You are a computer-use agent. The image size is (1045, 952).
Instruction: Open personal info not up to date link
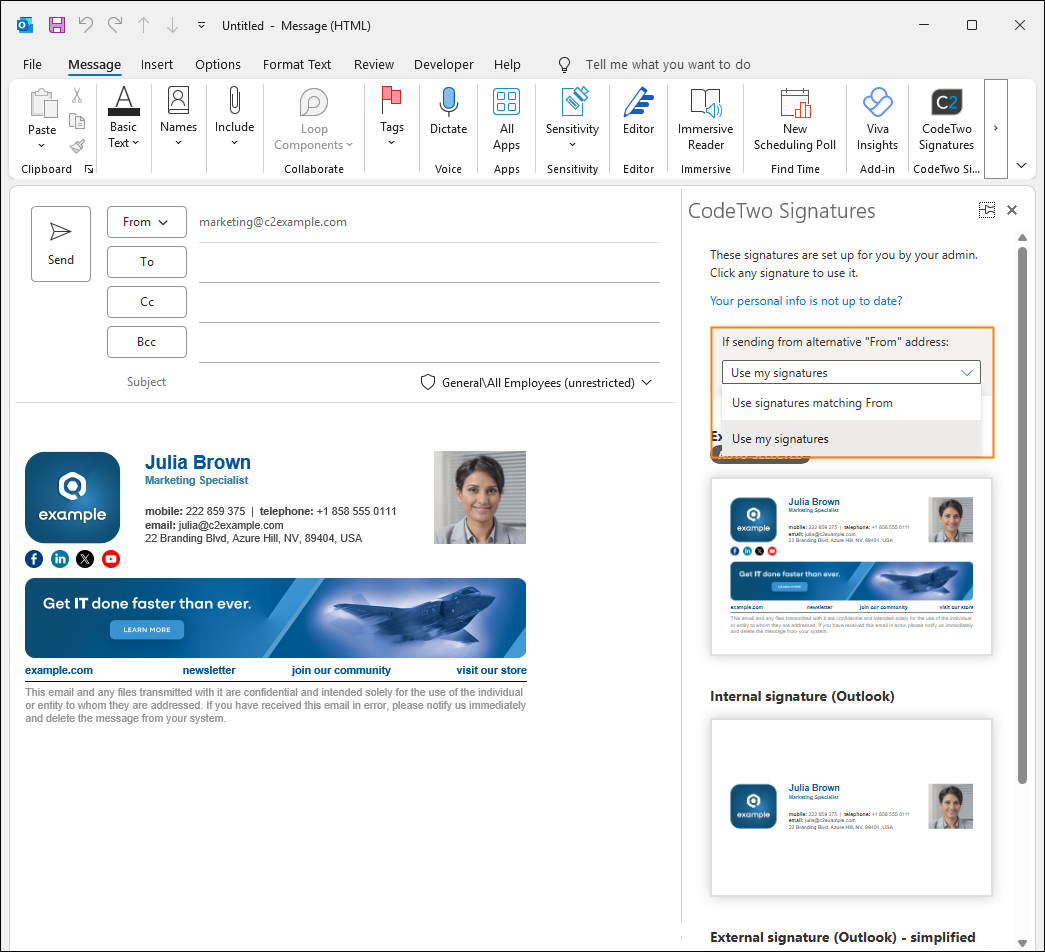[x=806, y=301]
